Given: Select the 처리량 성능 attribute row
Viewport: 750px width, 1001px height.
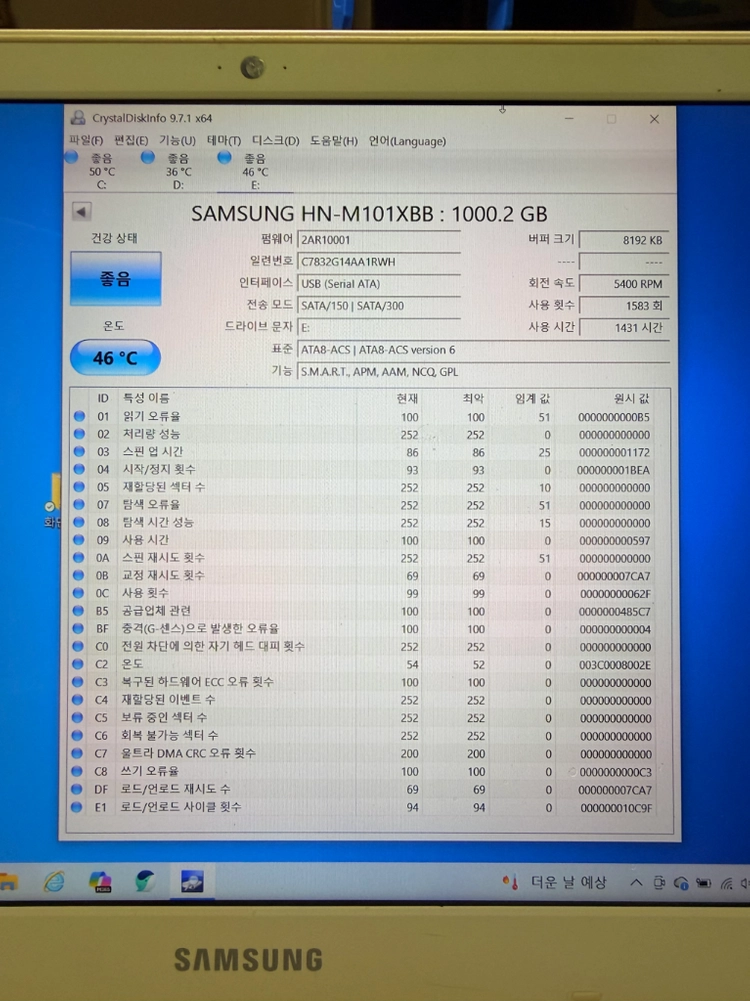Looking at the screenshot, I should (x=370, y=434).
